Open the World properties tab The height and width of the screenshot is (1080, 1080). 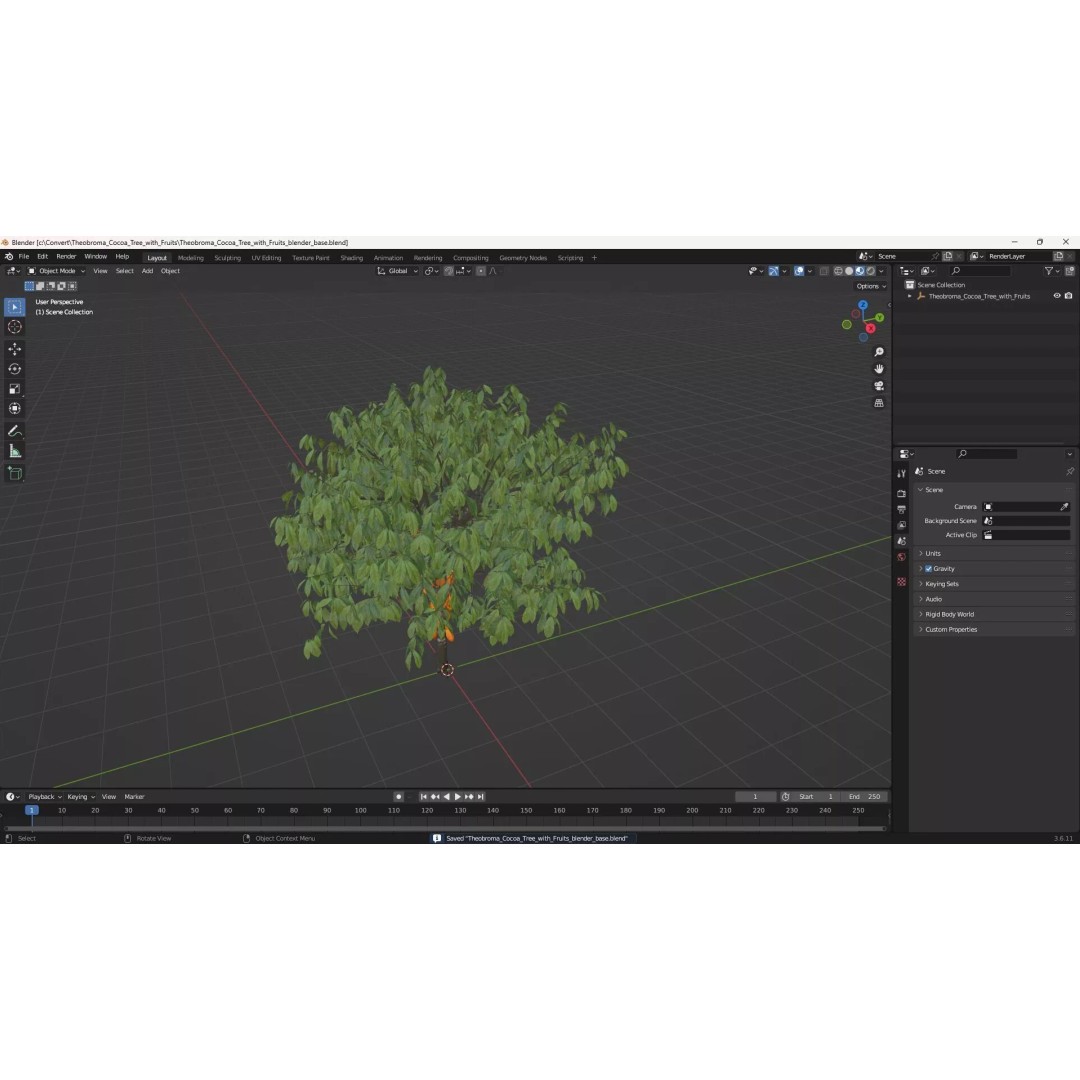(901, 557)
